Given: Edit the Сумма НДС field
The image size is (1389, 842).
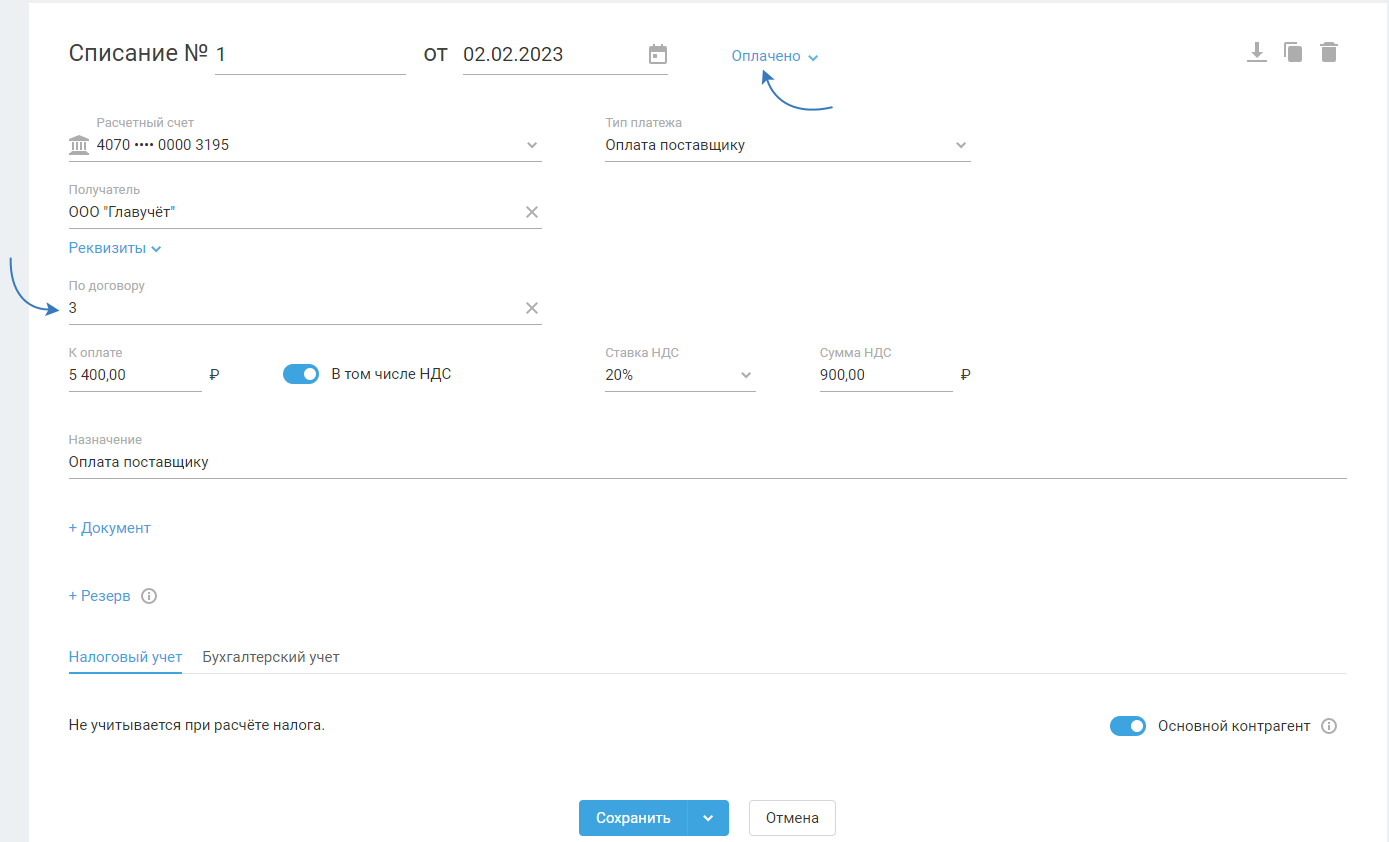Looking at the screenshot, I should (x=886, y=375).
